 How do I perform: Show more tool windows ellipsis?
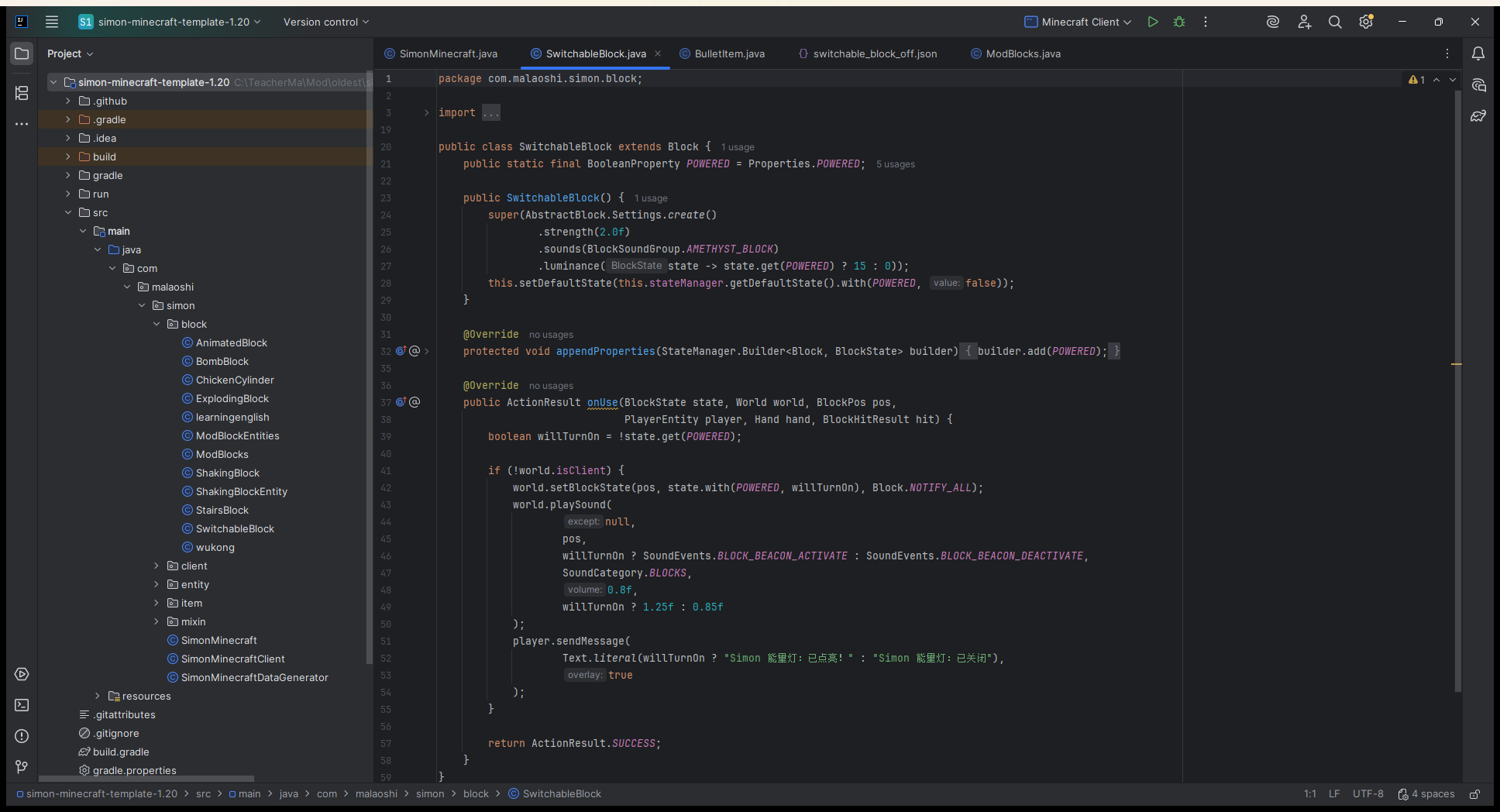coord(22,124)
